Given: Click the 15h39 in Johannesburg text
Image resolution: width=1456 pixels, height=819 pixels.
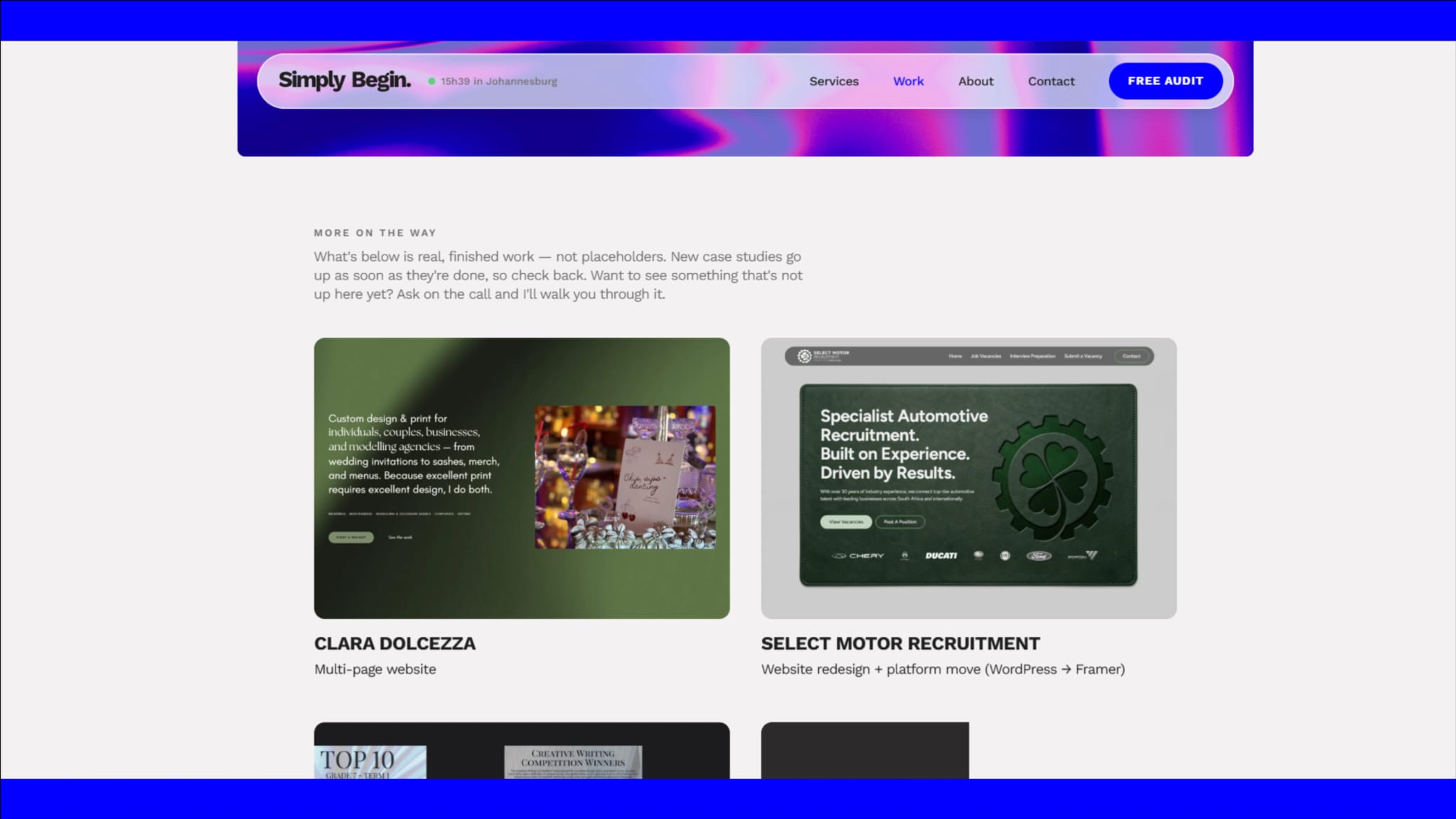Looking at the screenshot, I should point(499,81).
